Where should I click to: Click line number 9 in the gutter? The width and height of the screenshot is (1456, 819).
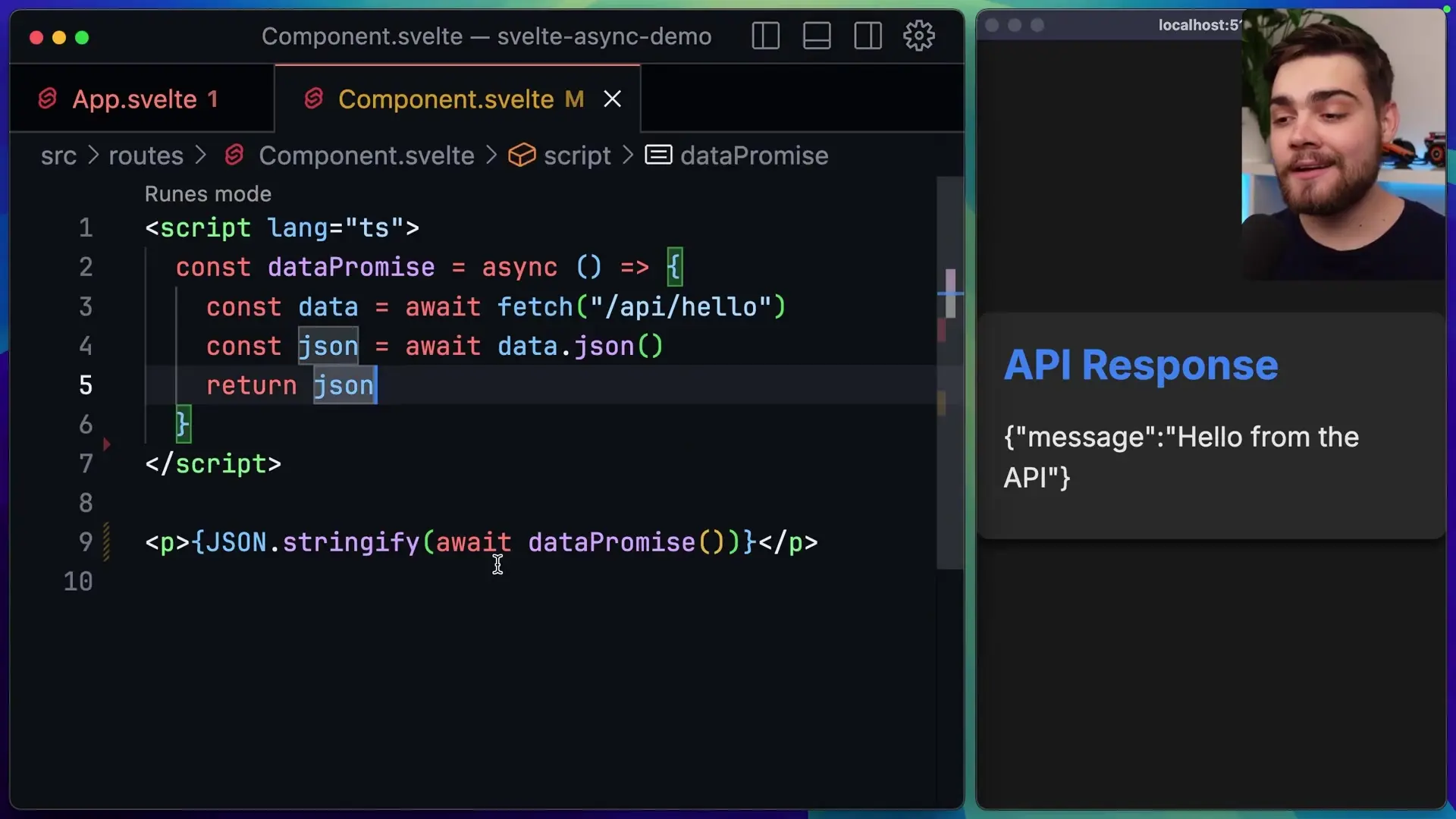86,542
